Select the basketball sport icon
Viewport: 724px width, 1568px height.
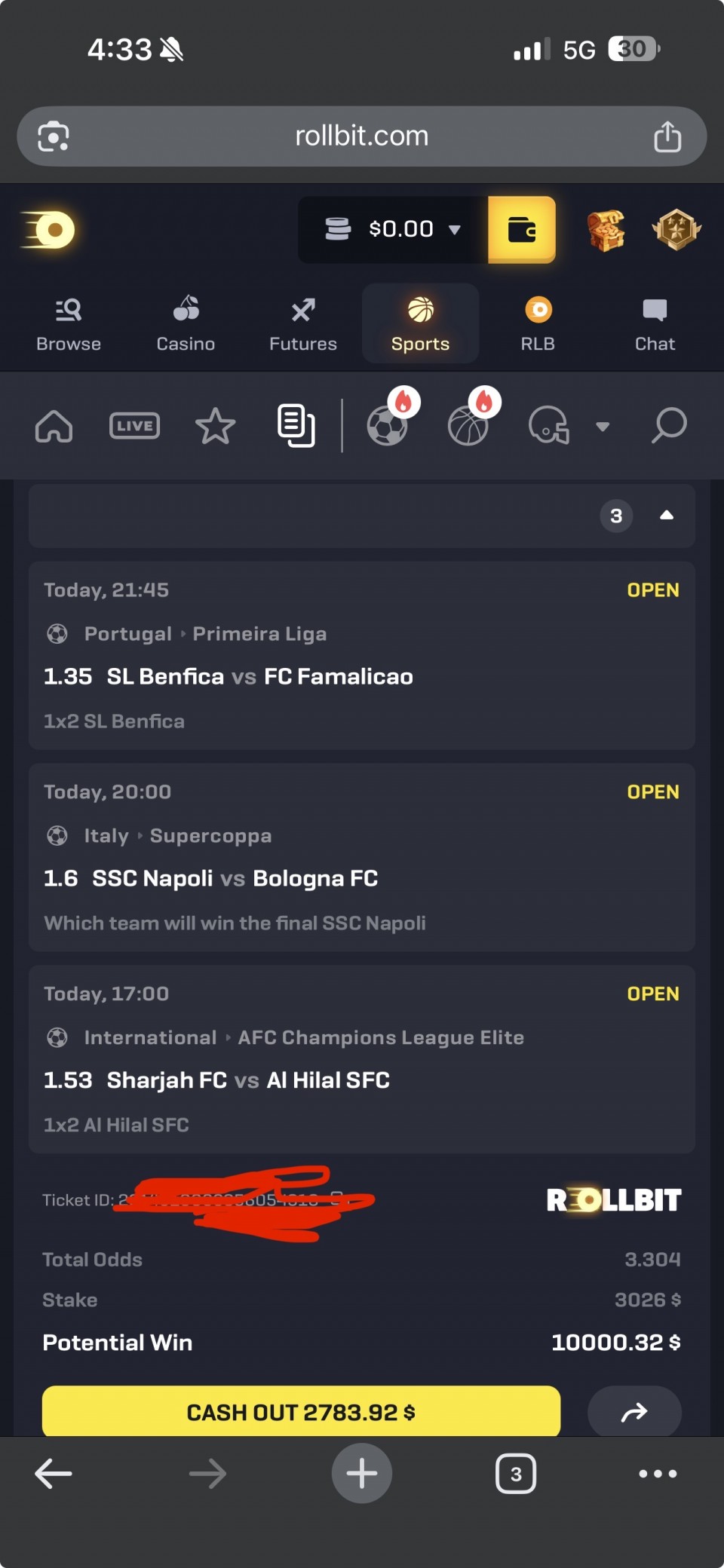coord(468,426)
